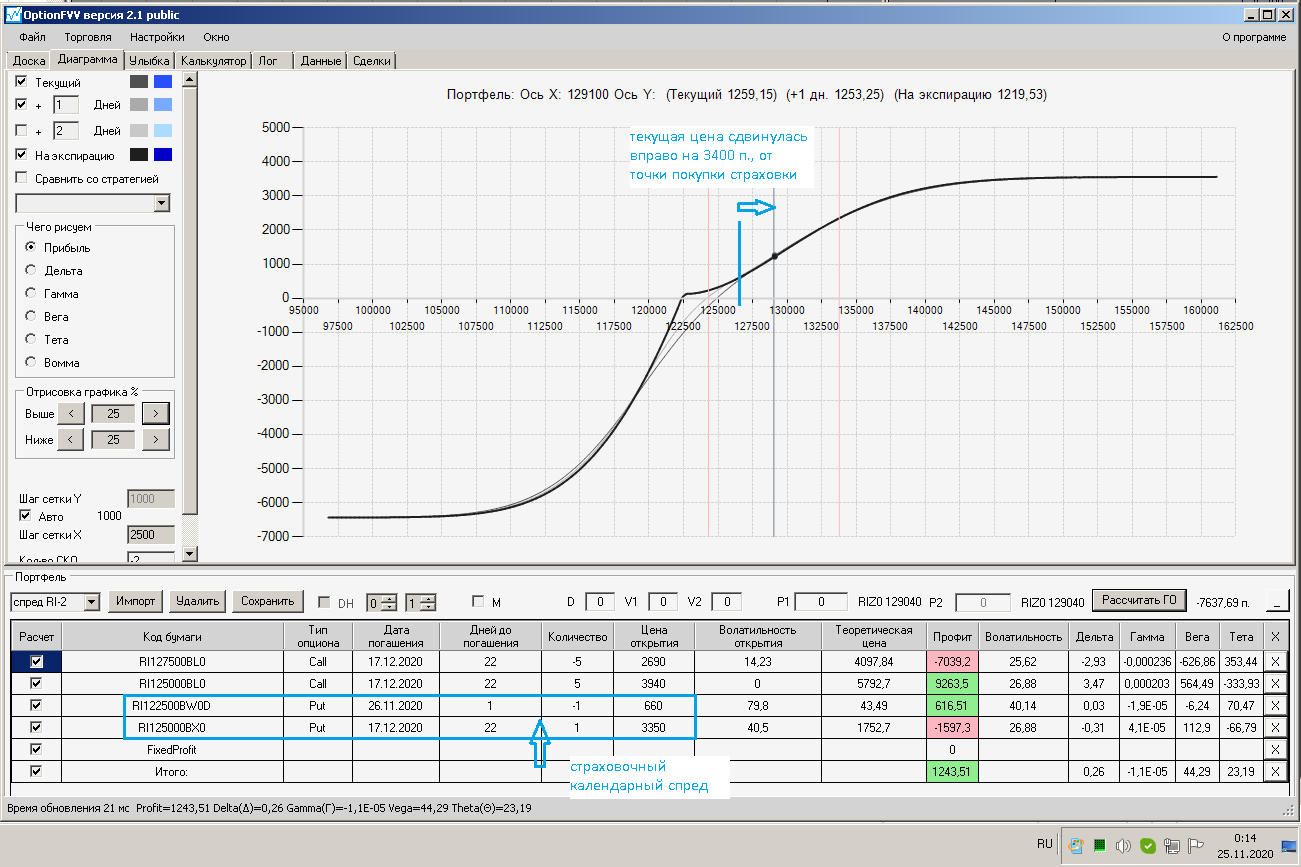This screenshot has width=1301, height=867.
Task: Open the network connection tray icon
Action: pyautogui.click(x=1171, y=845)
